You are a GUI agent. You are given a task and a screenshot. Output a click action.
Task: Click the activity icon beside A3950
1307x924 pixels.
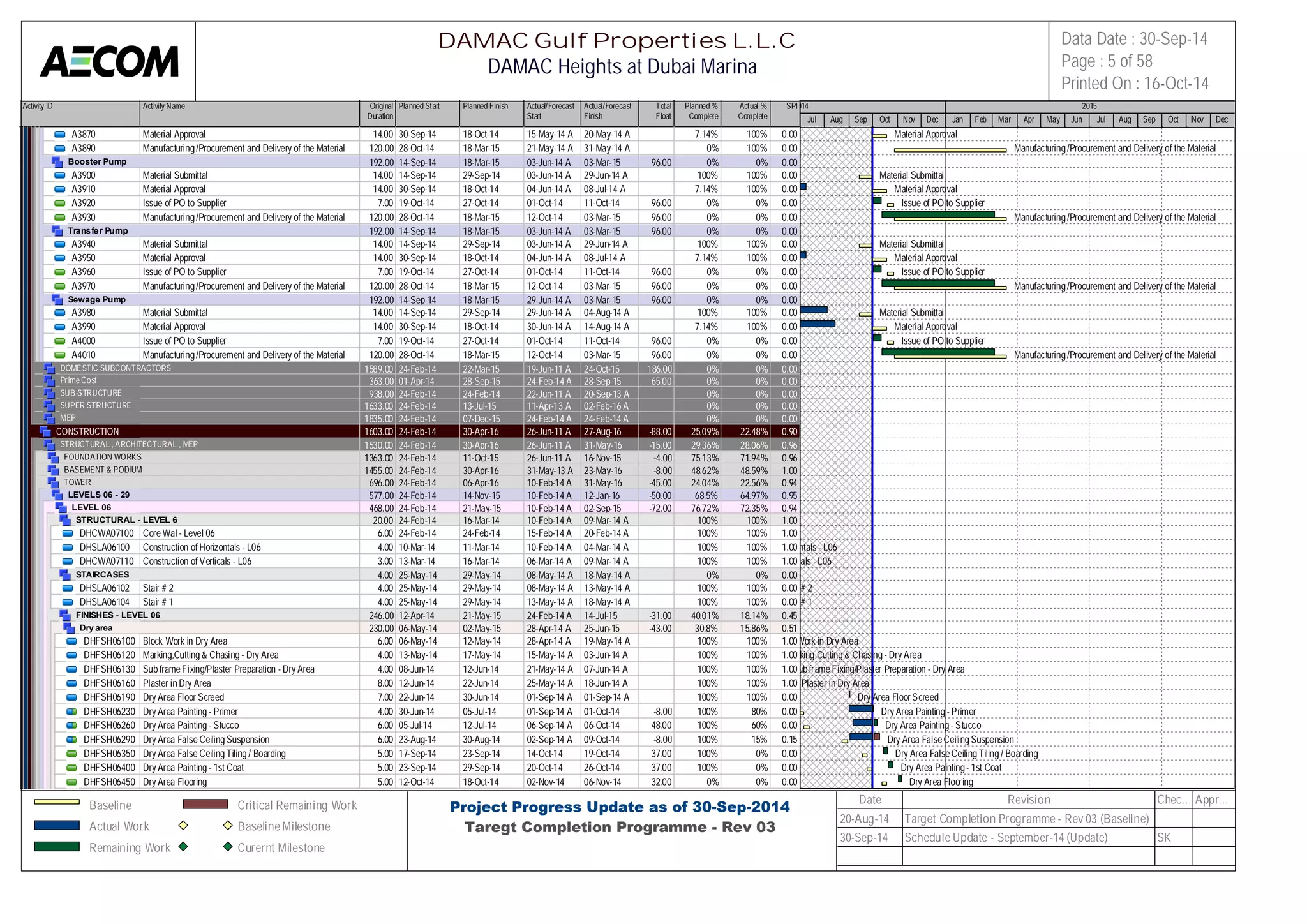point(59,258)
